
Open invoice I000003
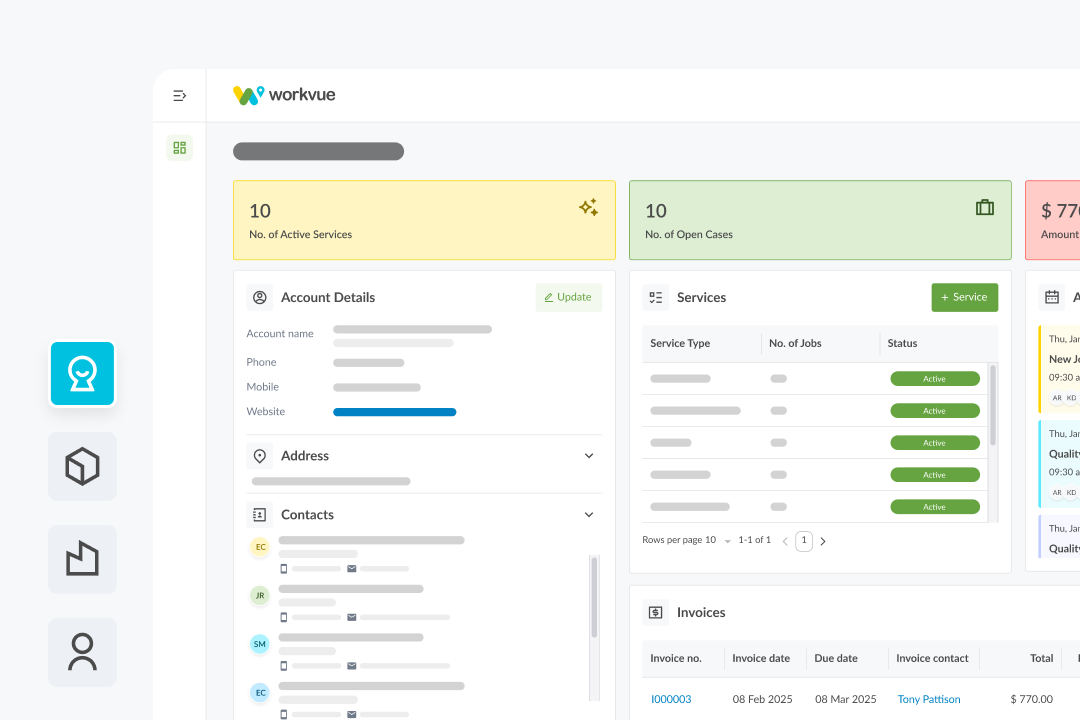671,699
